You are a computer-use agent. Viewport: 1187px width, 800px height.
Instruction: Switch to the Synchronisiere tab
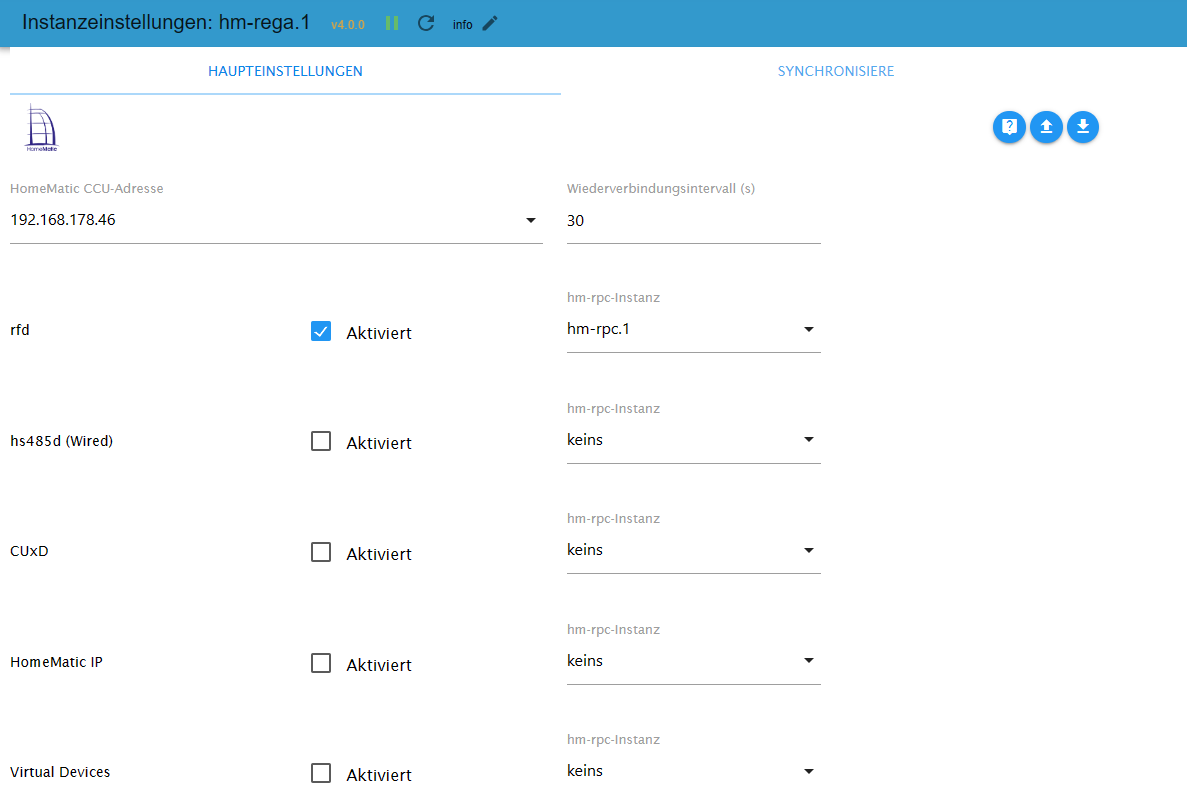pyautogui.click(x=836, y=71)
